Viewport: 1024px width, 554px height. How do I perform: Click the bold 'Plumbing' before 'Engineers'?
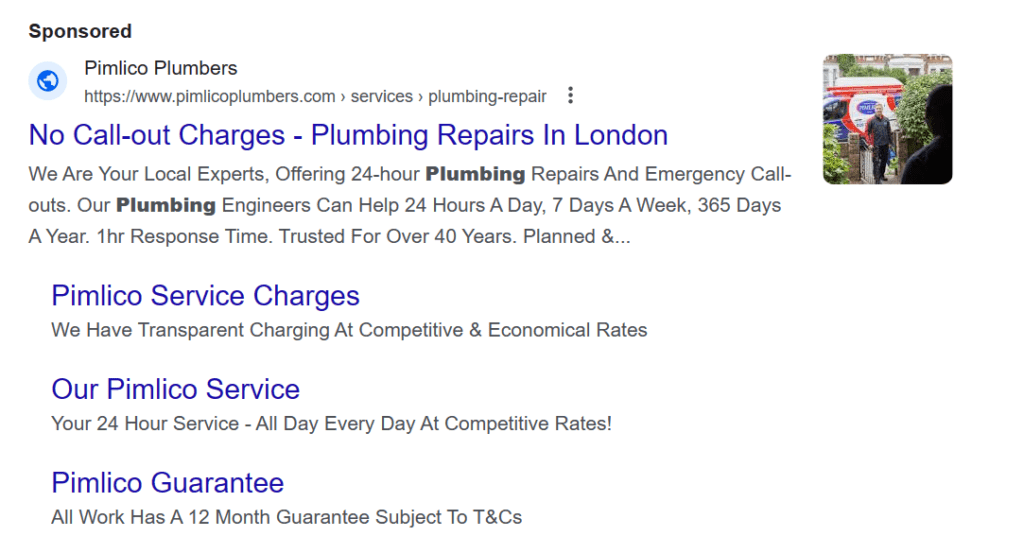tap(166, 205)
